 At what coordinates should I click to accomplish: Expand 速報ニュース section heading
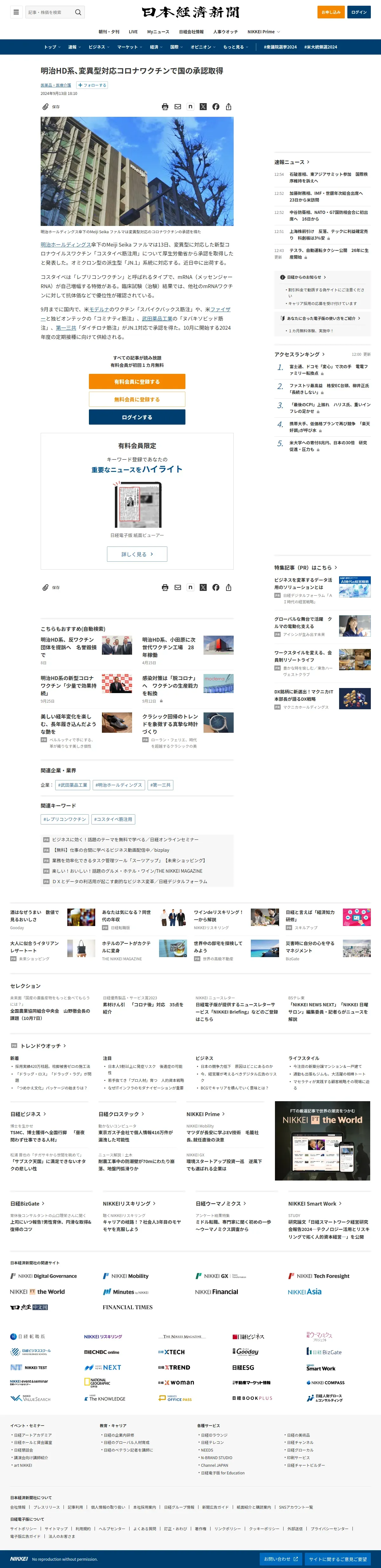click(291, 162)
